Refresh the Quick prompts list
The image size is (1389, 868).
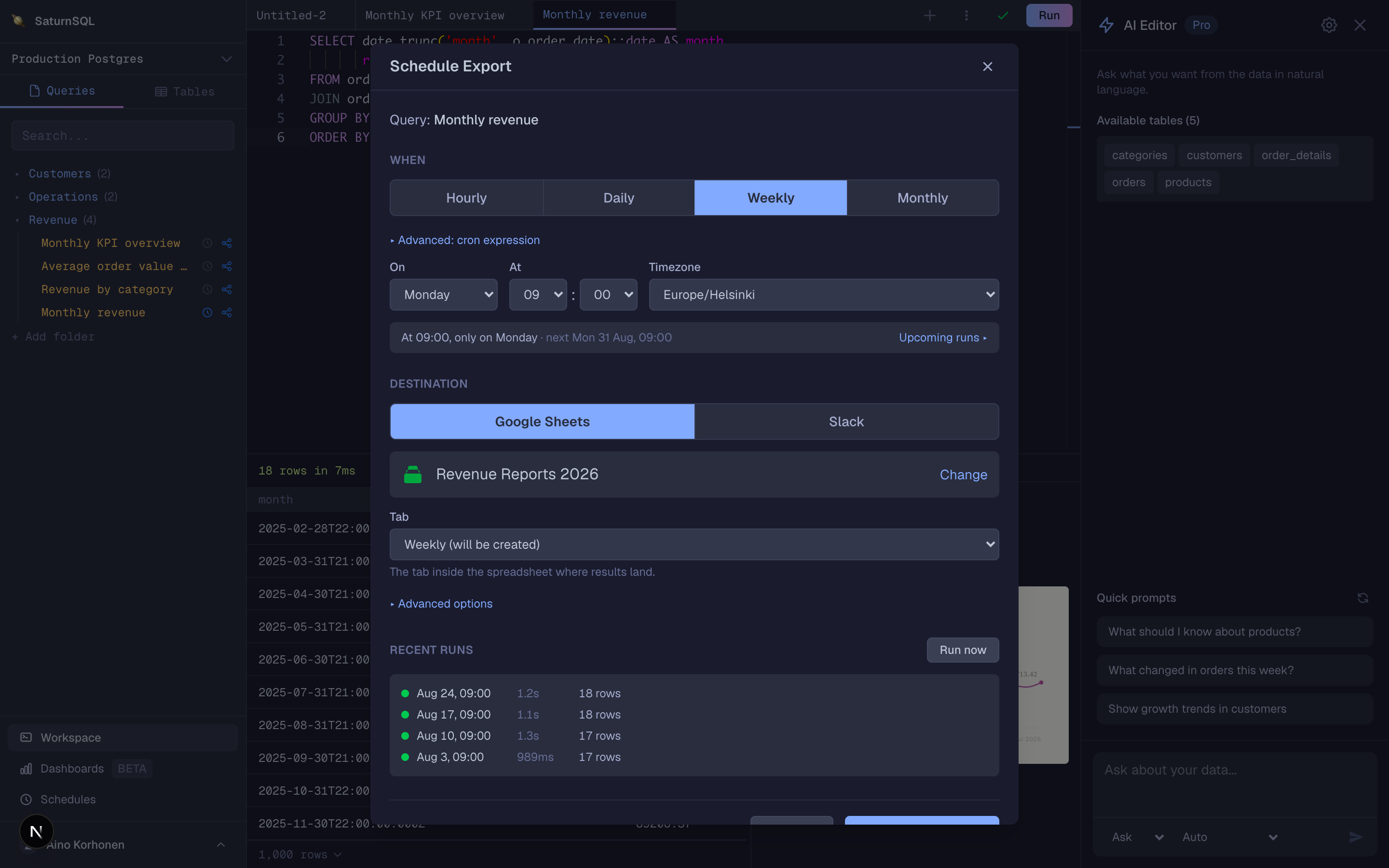click(1362, 598)
